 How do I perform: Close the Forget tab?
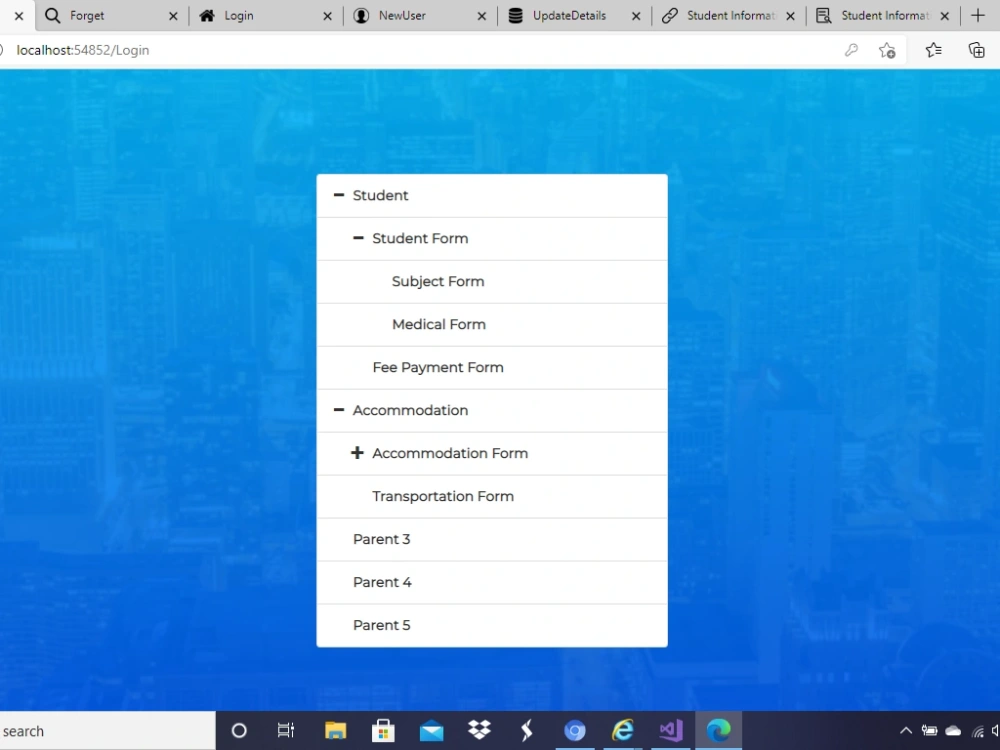point(173,16)
